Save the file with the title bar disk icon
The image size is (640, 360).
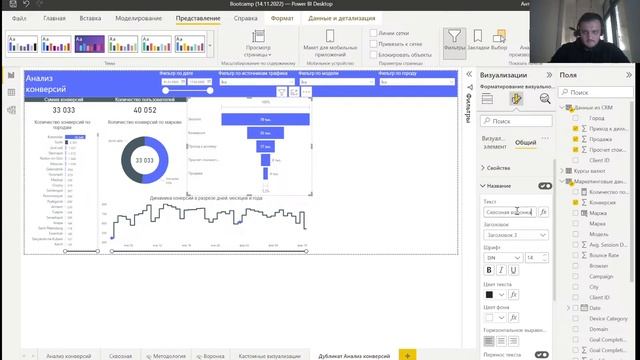coord(13,4)
